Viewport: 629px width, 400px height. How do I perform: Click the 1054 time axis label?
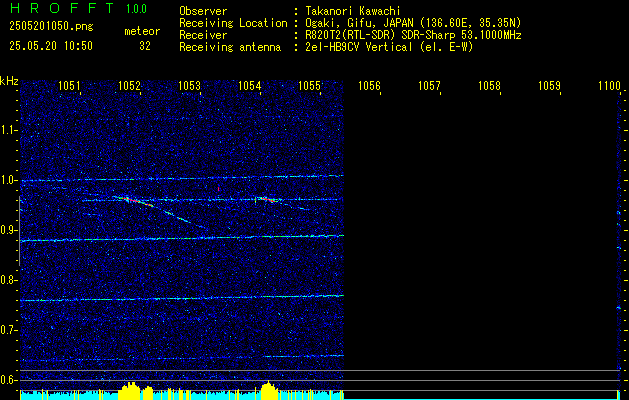point(250,86)
